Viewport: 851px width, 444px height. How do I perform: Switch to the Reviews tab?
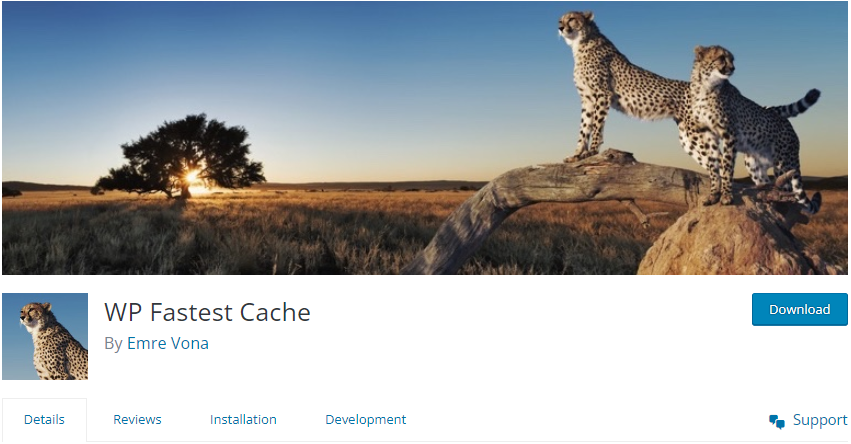137,420
